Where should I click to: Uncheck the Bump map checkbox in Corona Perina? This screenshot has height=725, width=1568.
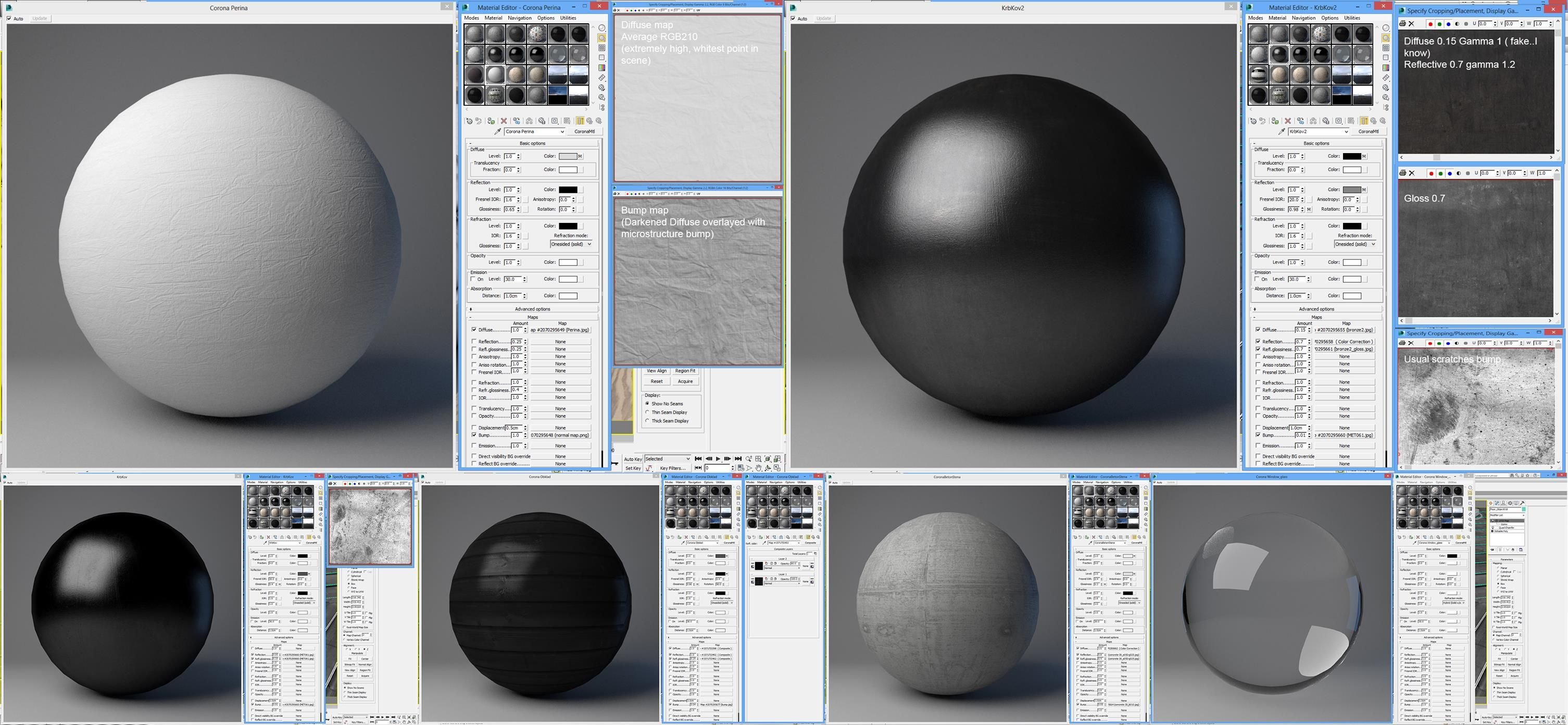point(474,435)
